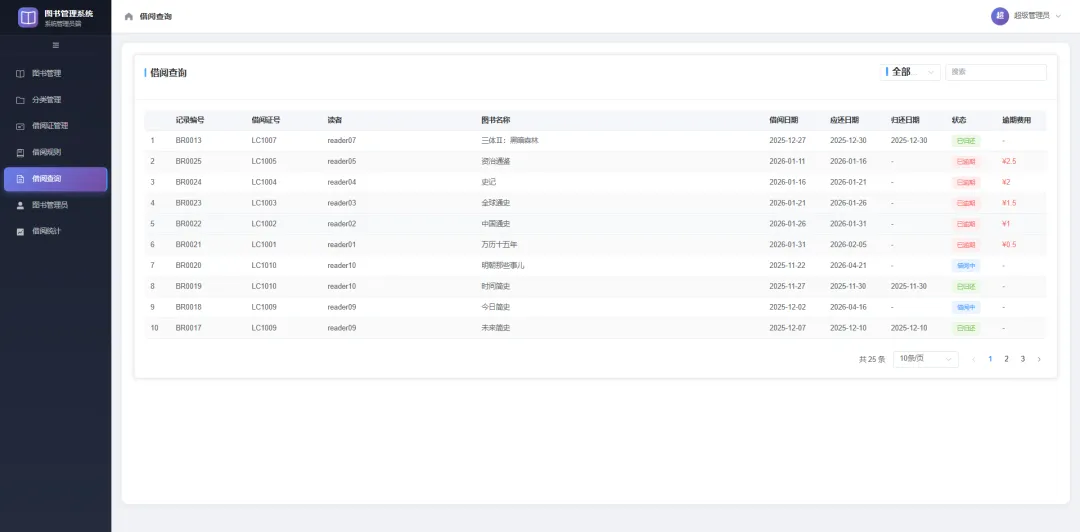Click record number BR0024
Viewport: 1080px width, 532px height.
pos(188,182)
